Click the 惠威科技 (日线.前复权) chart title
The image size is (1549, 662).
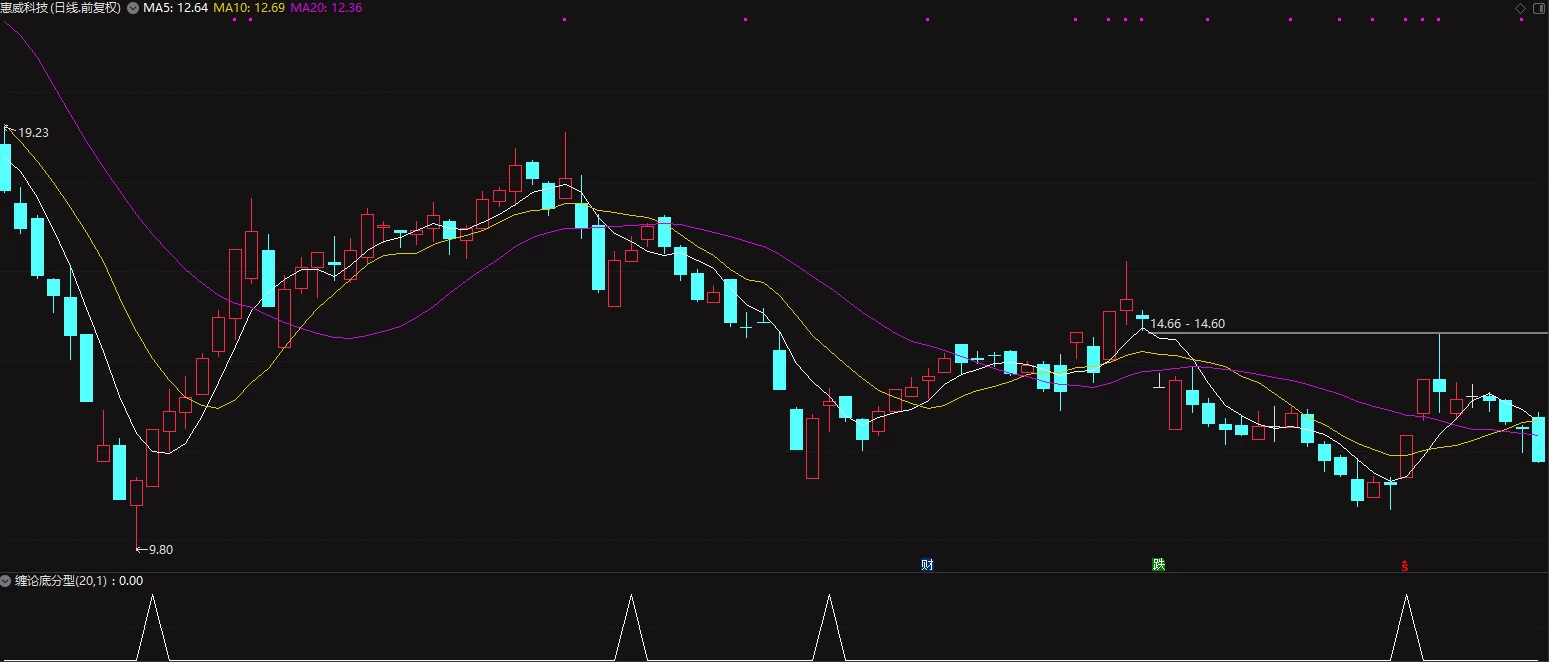[x=61, y=8]
